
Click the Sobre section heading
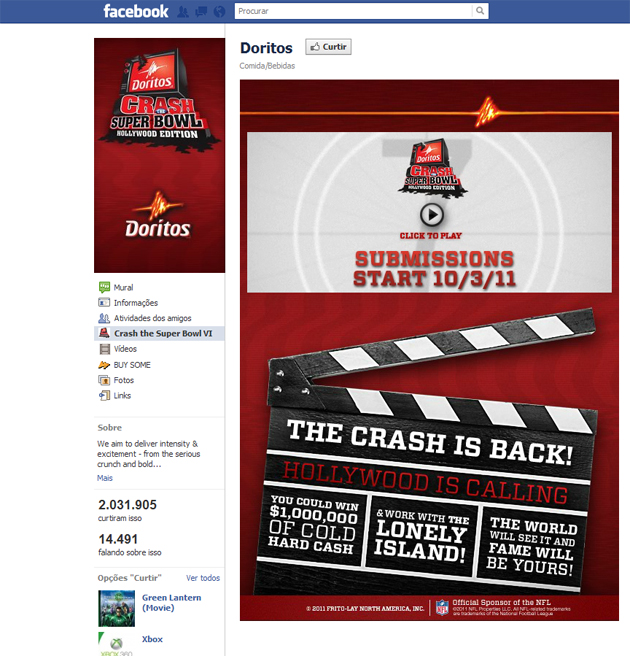tap(110, 428)
